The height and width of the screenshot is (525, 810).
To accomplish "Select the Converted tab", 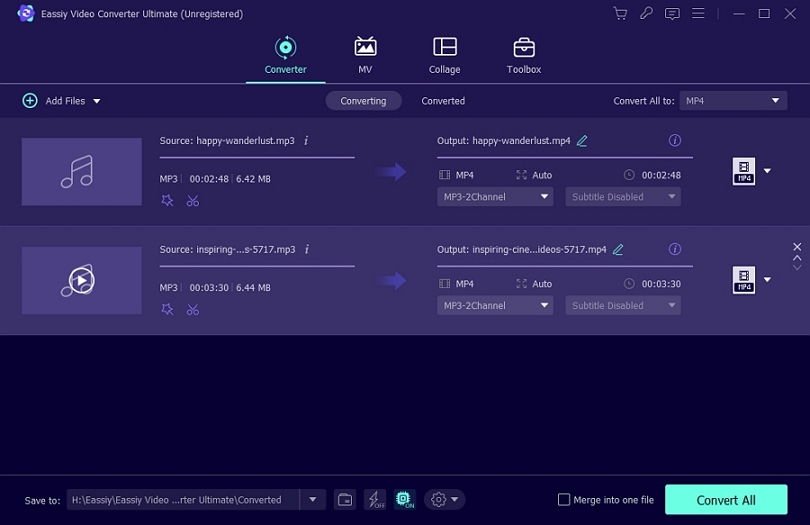I will click(443, 101).
